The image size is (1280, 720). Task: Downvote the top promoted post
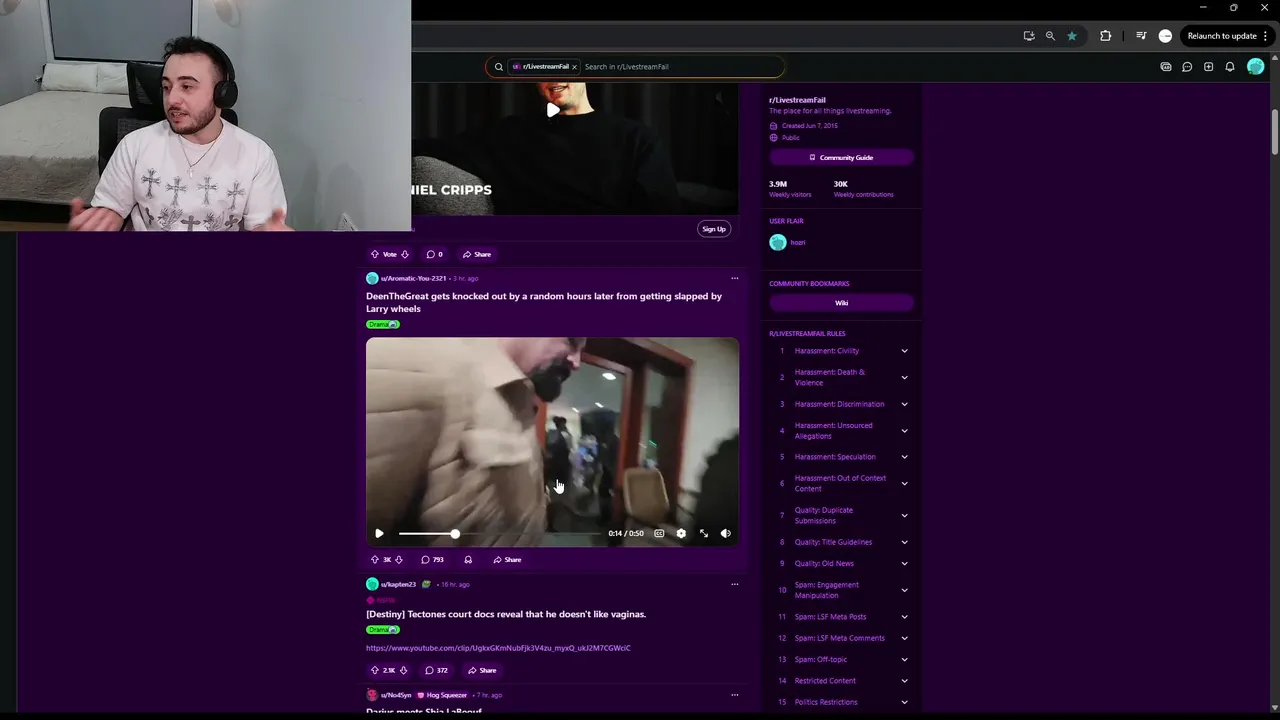coord(404,254)
